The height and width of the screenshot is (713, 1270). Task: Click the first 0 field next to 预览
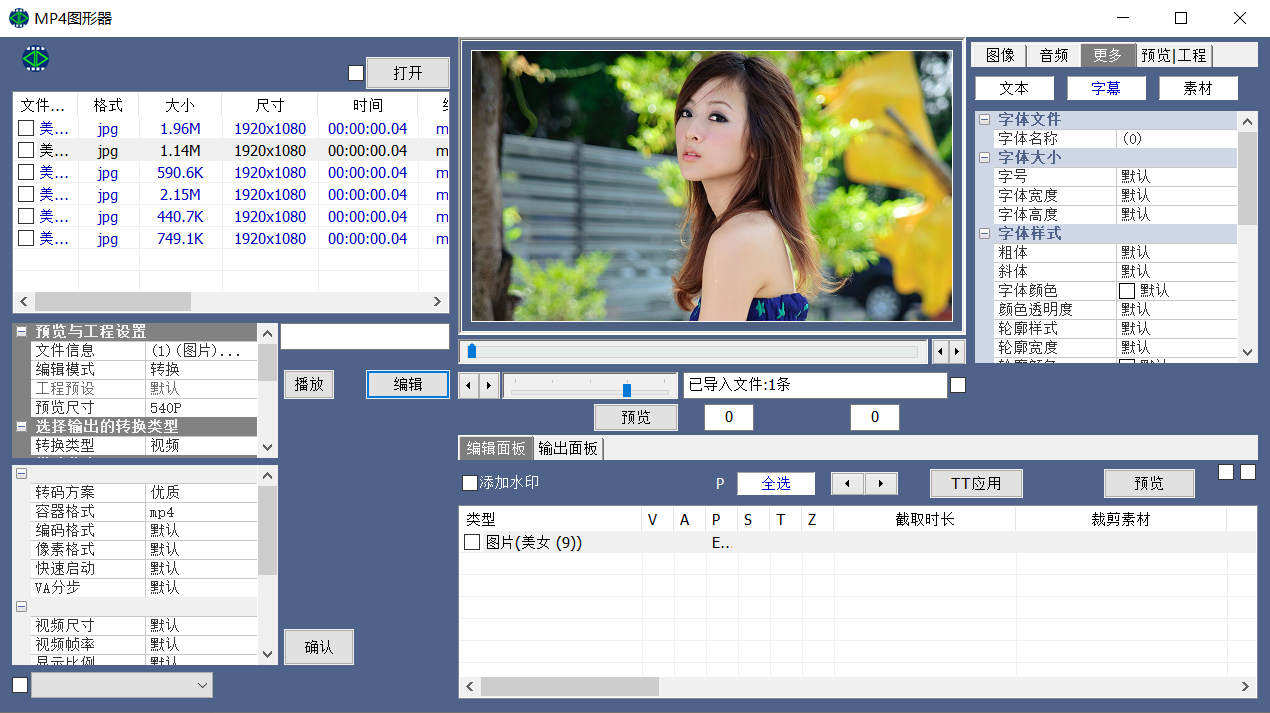coord(729,417)
